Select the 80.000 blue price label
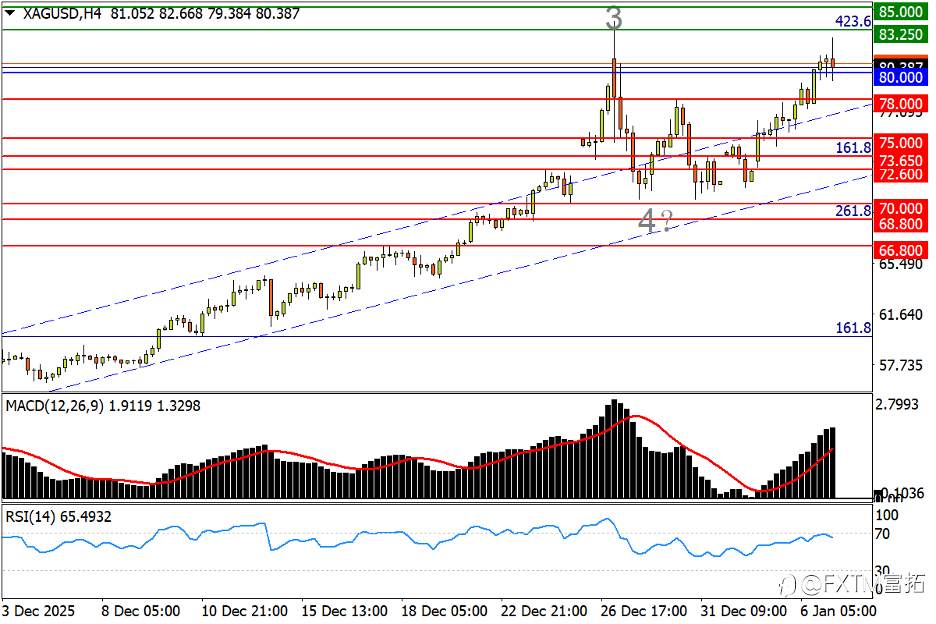936x624 pixels. point(901,78)
